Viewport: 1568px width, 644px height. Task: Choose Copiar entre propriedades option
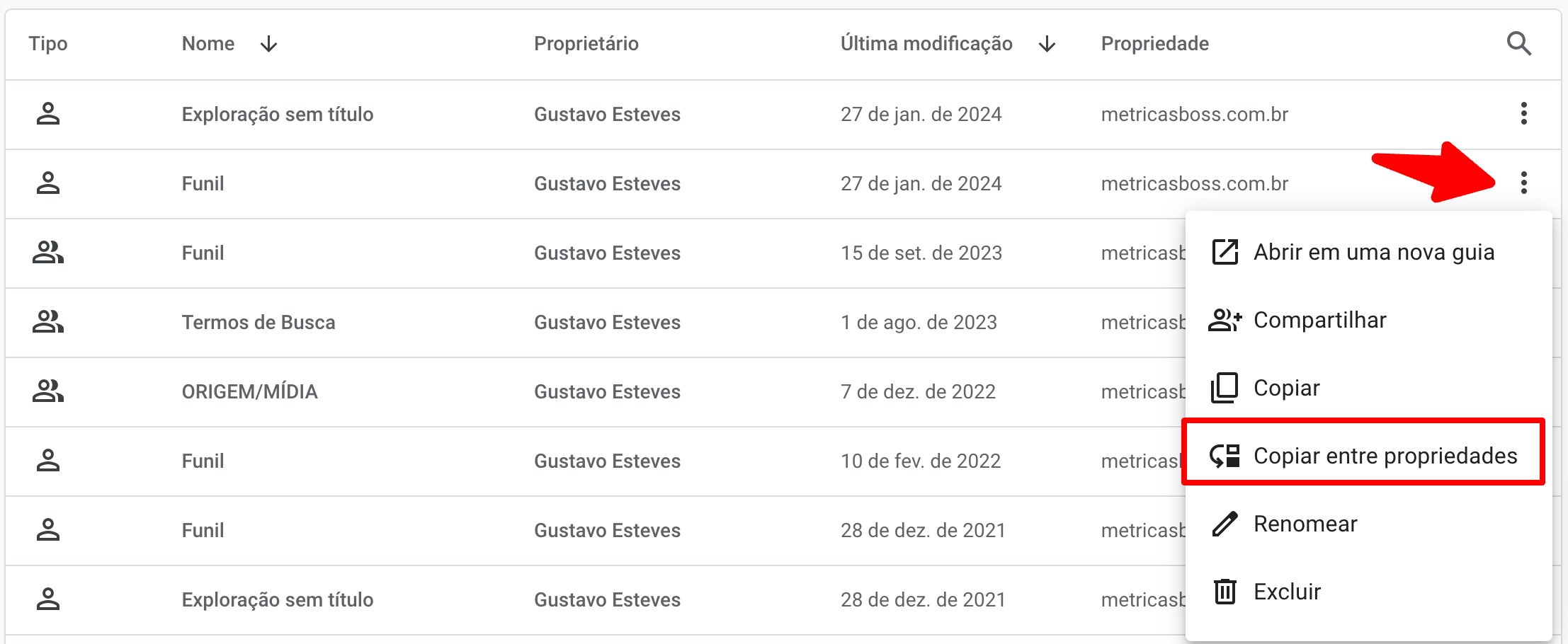1385,456
